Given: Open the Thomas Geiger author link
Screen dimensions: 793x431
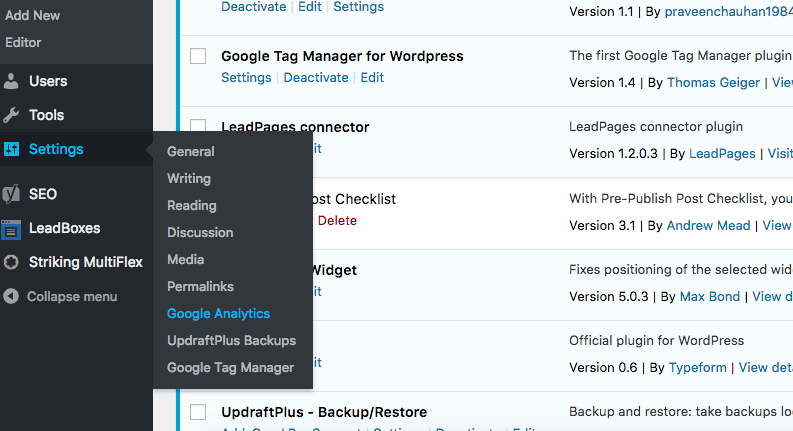Looking at the screenshot, I should click(714, 83).
